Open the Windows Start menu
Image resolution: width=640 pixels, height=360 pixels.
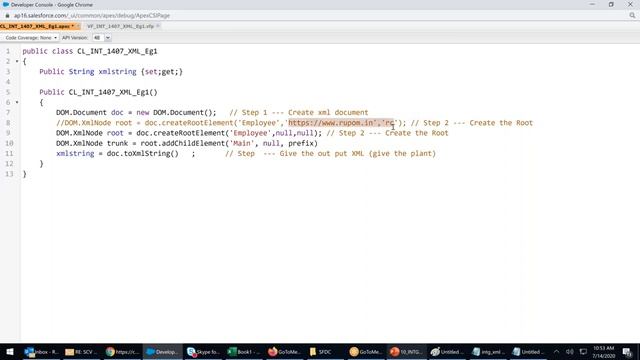point(10,351)
